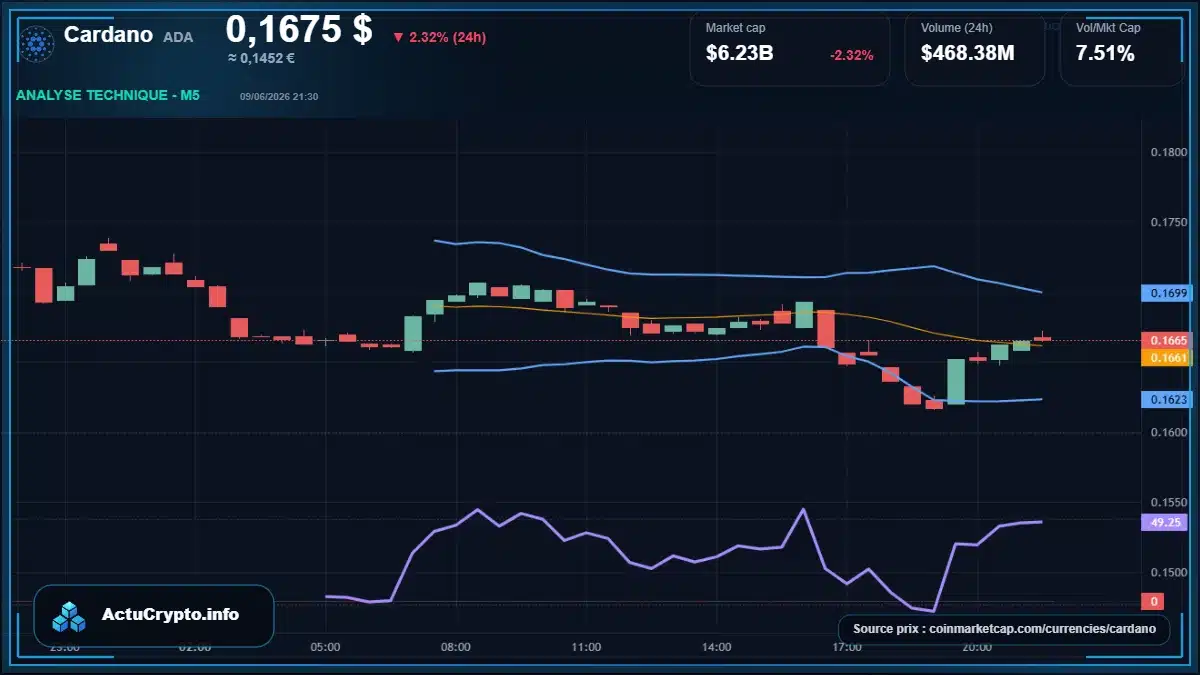Click the 14:00 time axis label
The width and height of the screenshot is (1200, 675).
point(716,647)
